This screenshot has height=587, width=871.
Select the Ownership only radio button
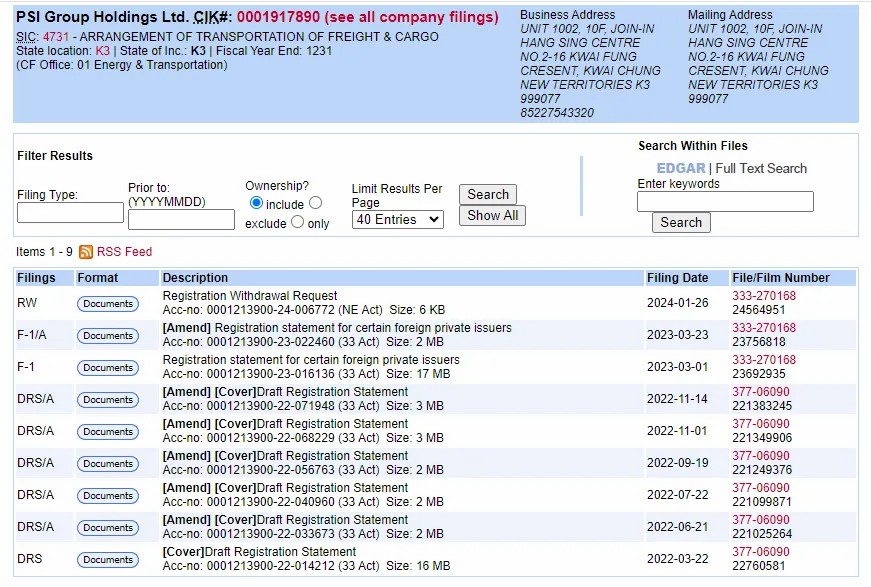(x=298, y=222)
